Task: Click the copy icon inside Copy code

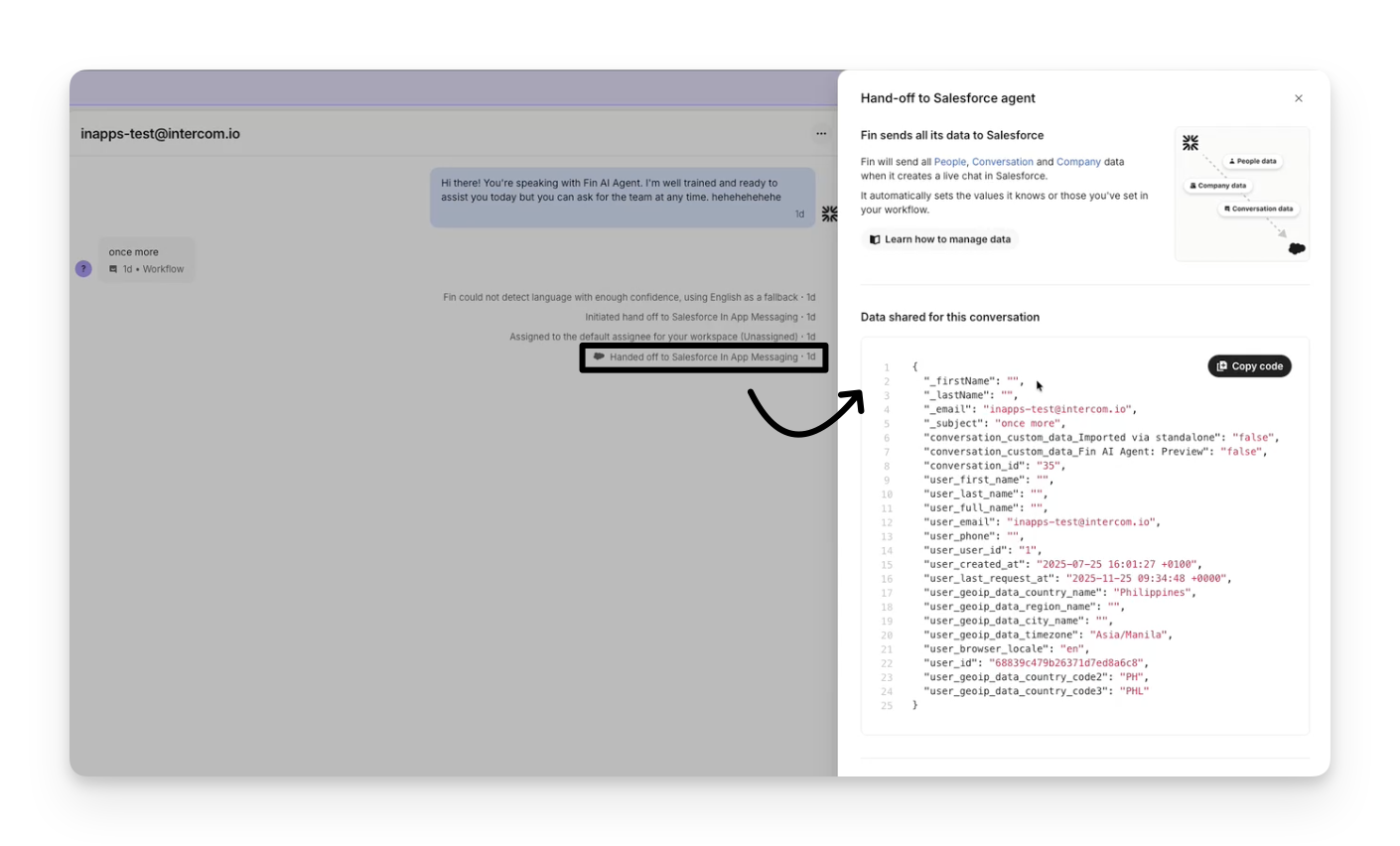Action: coord(1222,366)
